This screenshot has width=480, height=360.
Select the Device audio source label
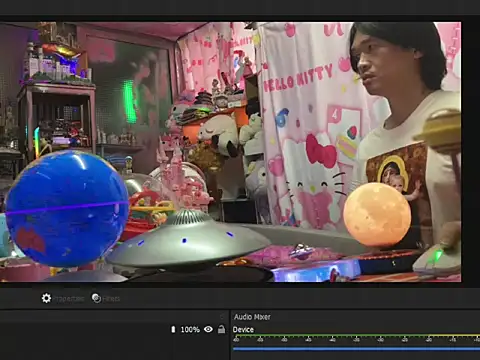pyautogui.click(x=243, y=330)
